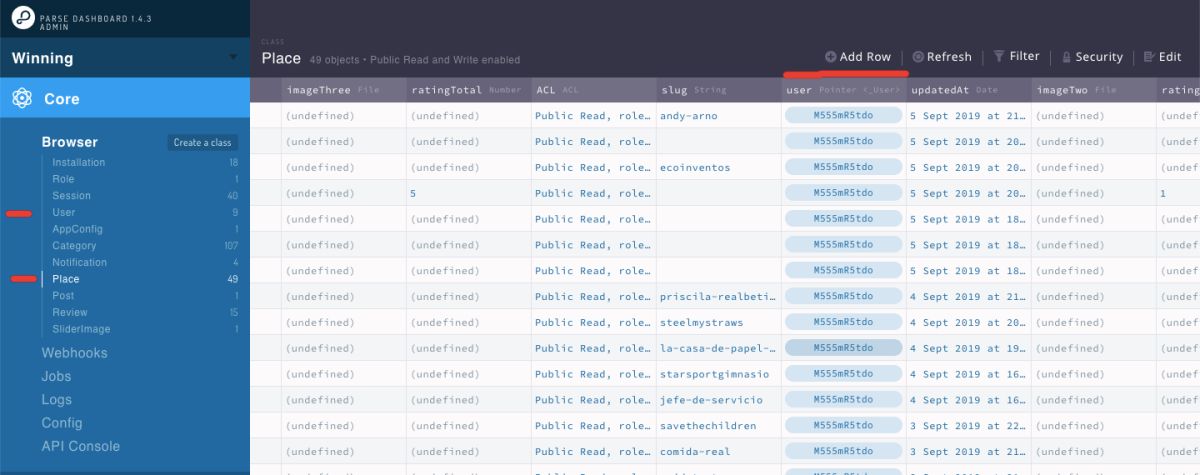Screen dimensions: 1200x475
Task: Expand the Winning app switcher arrow
Action: pyautogui.click(x=233, y=57)
